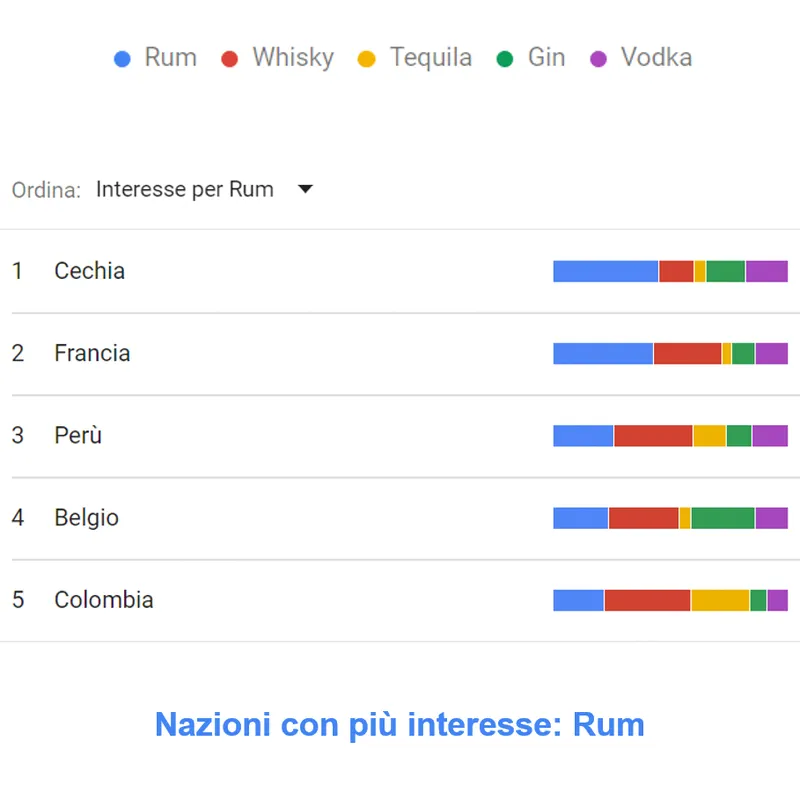Click Belgio's green Gin bar segment
Image resolution: width=800 pixels, height=800 pixels.
[x=722, y=518]
